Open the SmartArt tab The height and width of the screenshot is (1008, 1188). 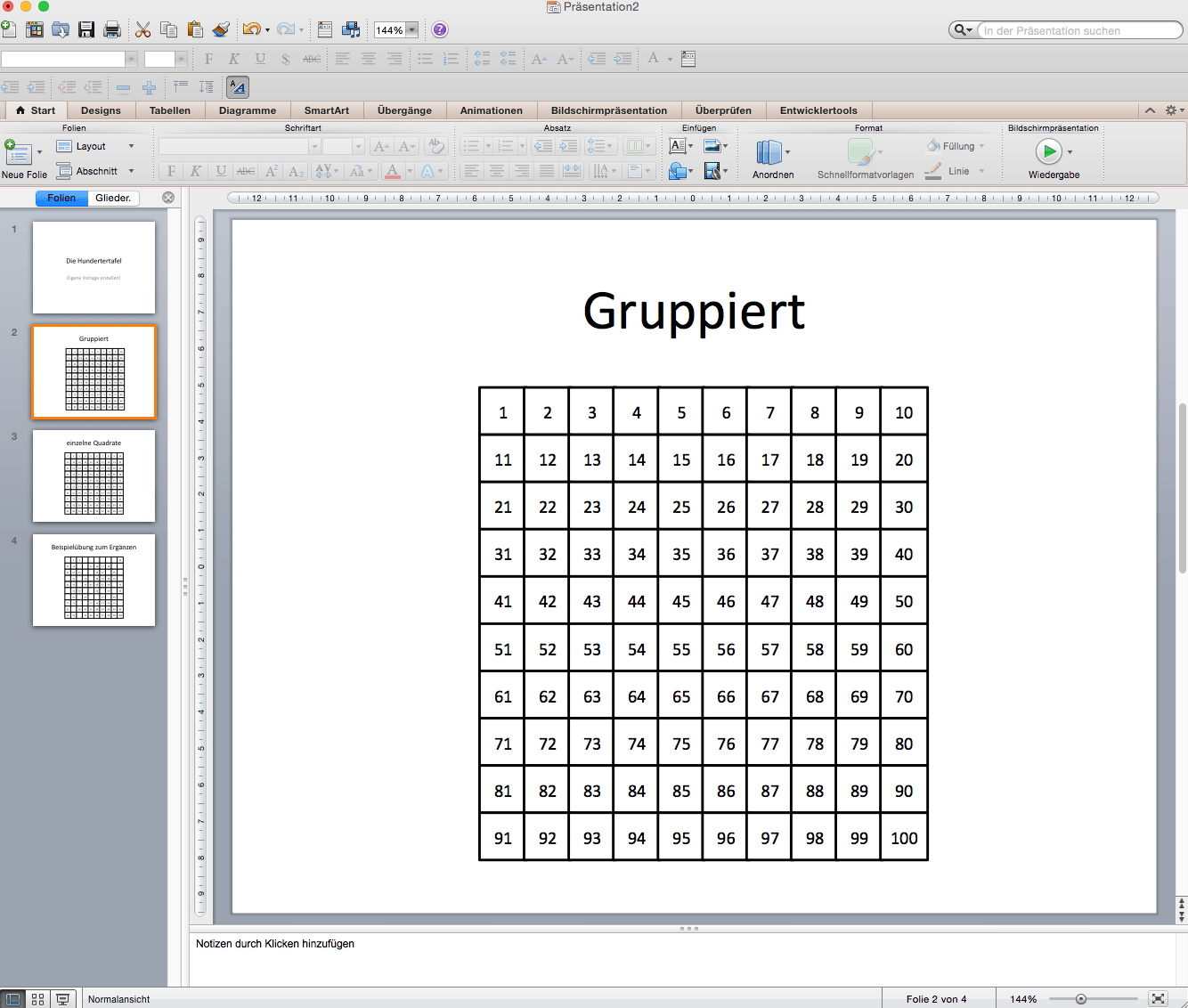(x=327, y=110)
